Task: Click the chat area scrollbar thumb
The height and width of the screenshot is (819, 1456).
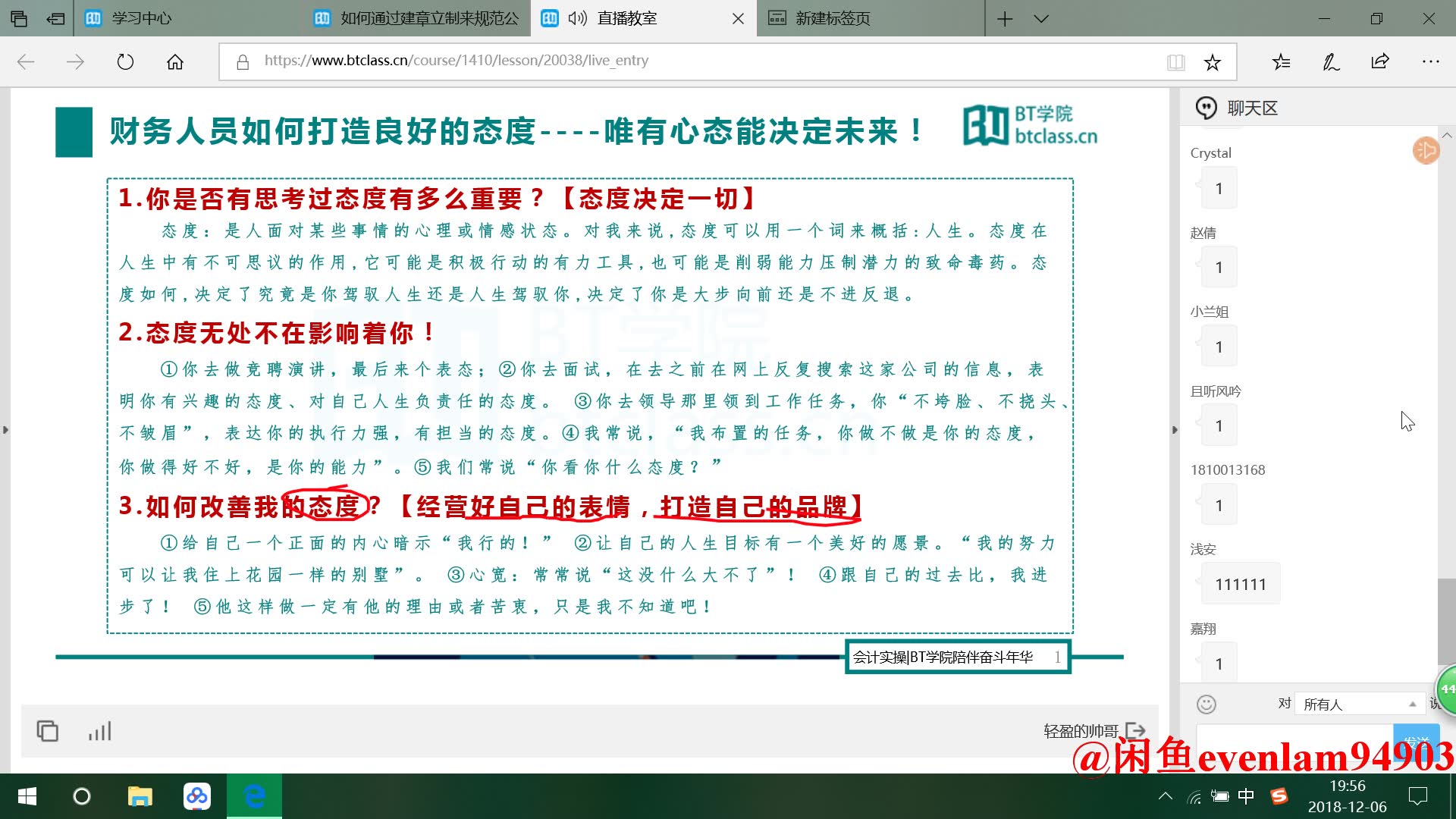Action: click(1446, 622)
